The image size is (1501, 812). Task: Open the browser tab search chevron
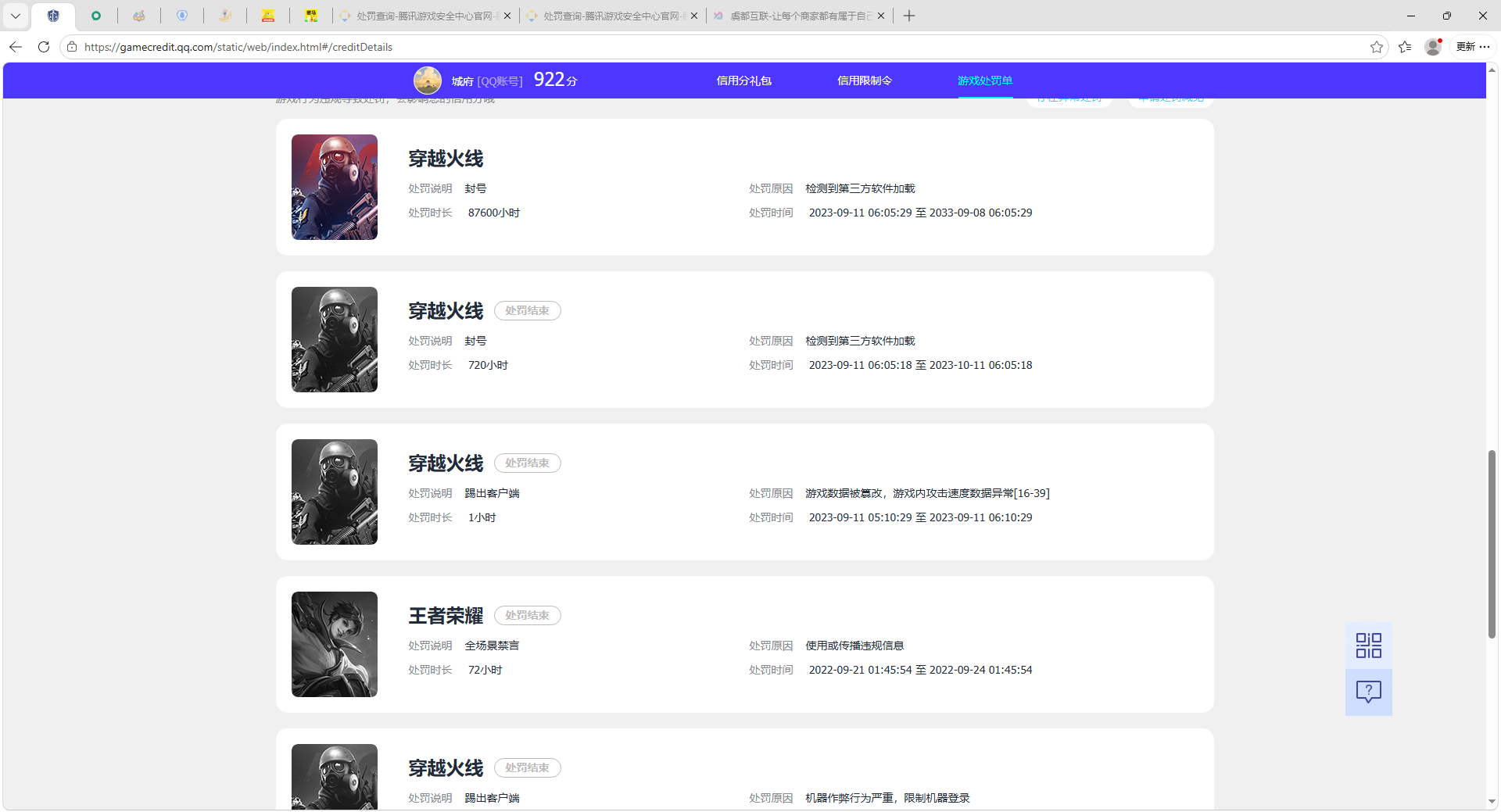tap(16, 16)
